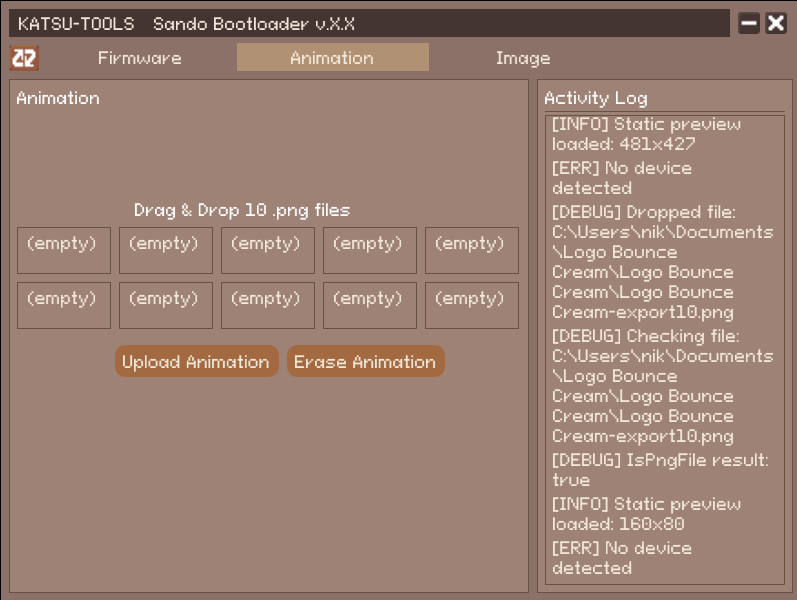This screenshot has width=797, height=600.
Task: Select the fourth empty frame slot in the bottom row
Action: point(370,305)
